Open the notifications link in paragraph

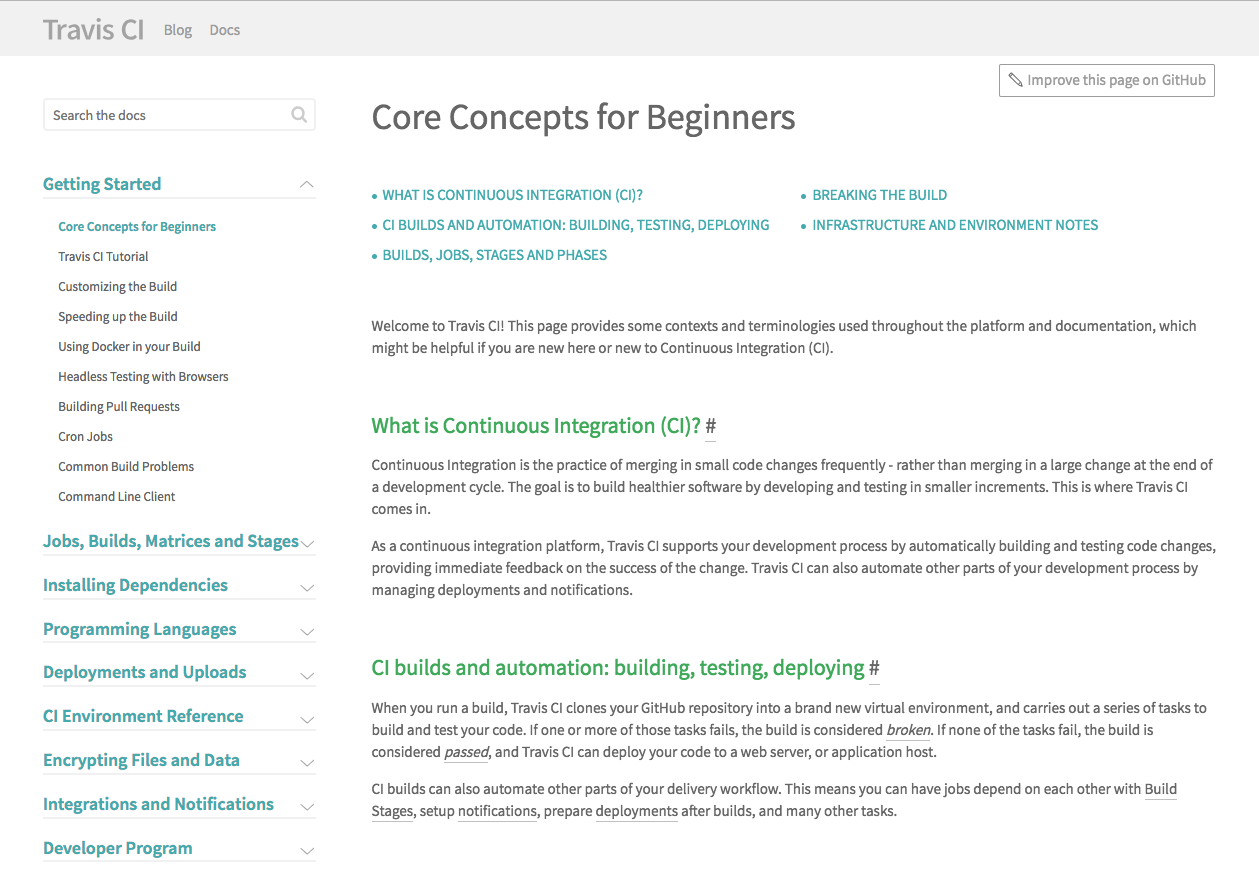pyautogui.click(x=498, y=811)
